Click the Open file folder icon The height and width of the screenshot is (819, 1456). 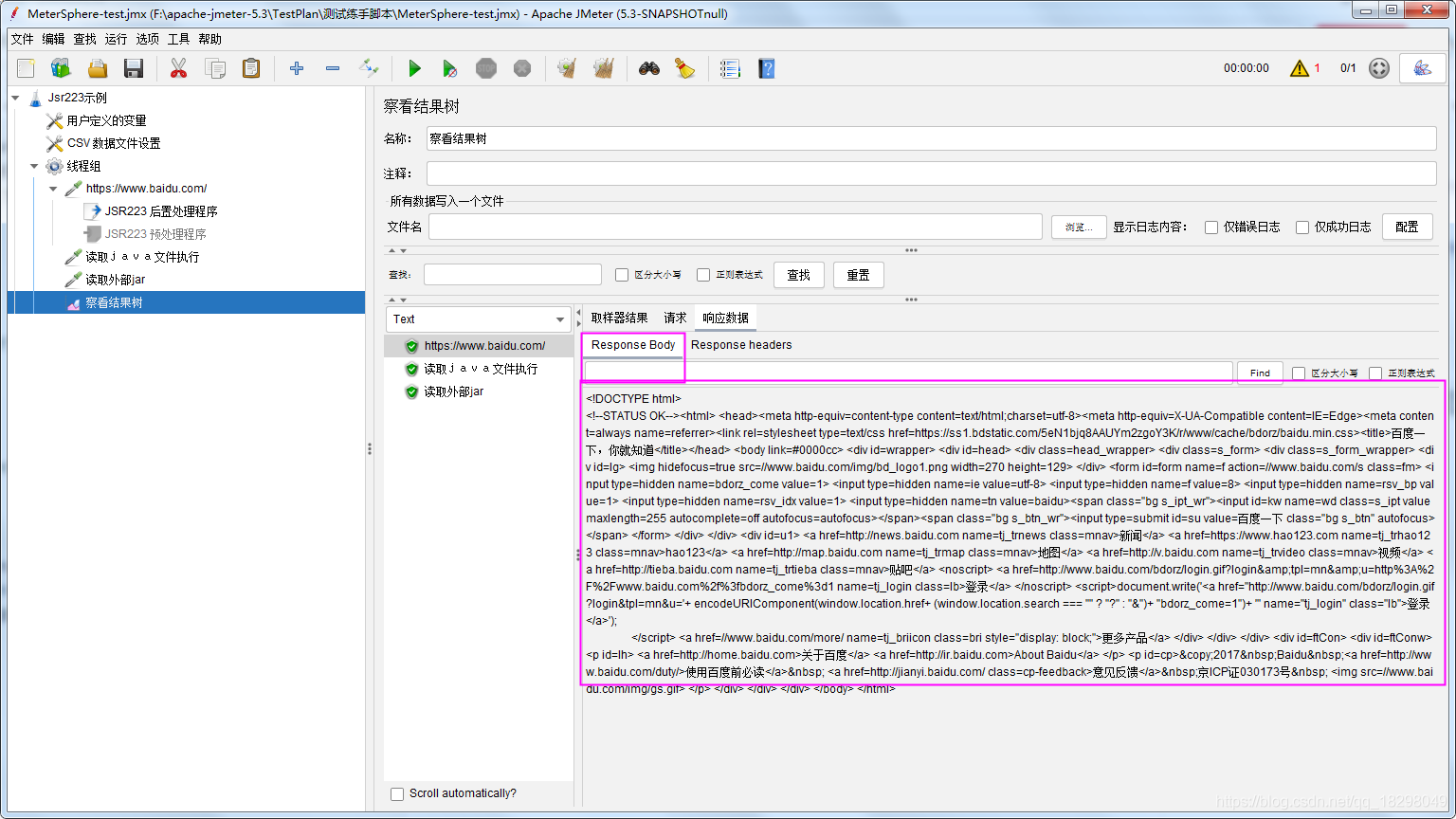[x=98, y=68]
